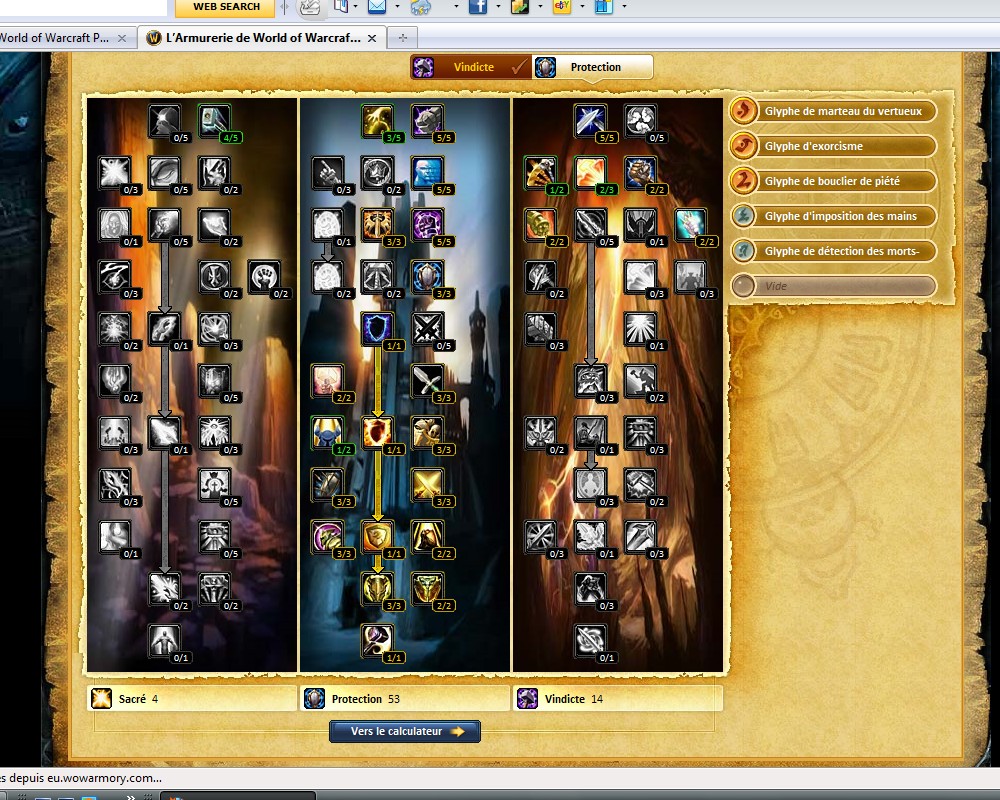Open Glyphe d'exorcisme
This screenshot has width=1000, height=800.
(x=833, y=146)
